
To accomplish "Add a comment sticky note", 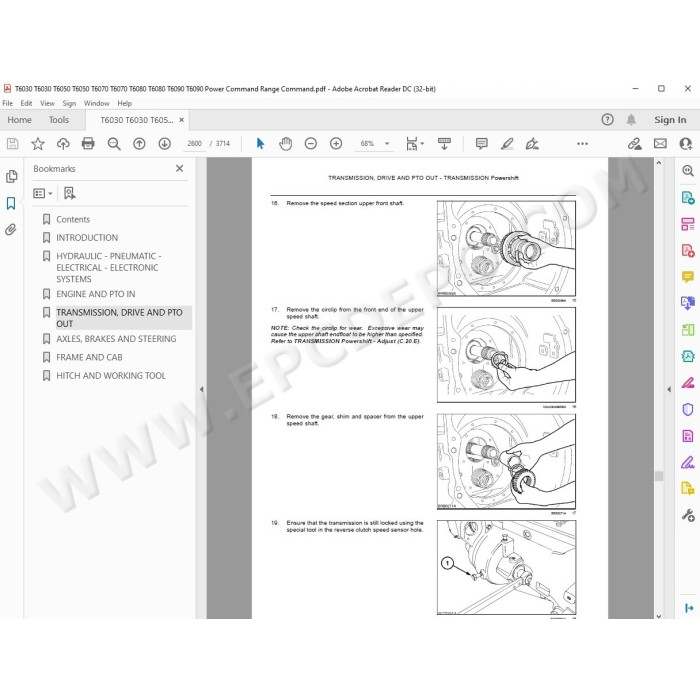I will (481, 144).
